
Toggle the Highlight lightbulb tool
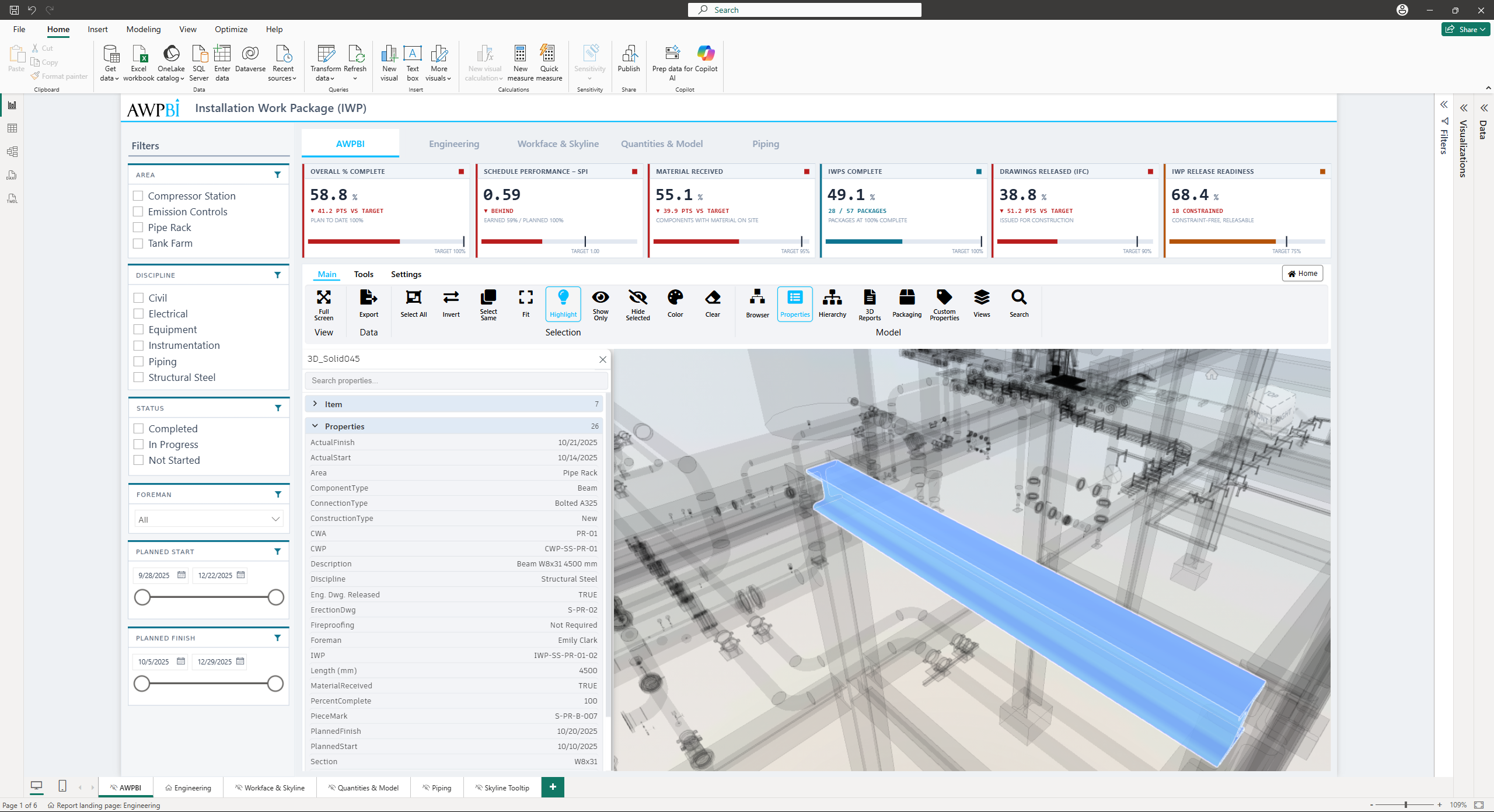point(563,304)
